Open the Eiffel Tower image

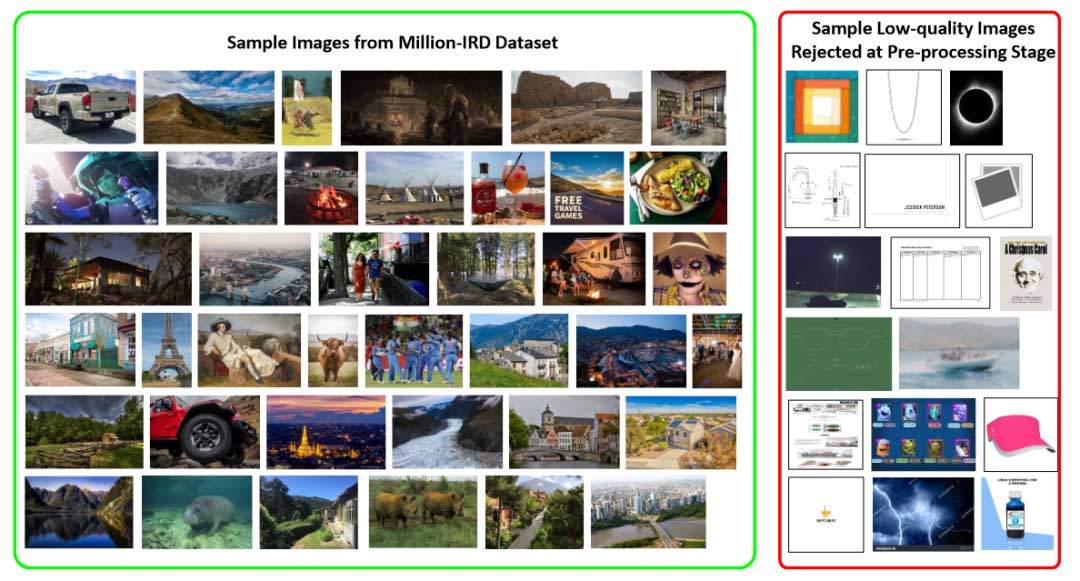(166, 350)
